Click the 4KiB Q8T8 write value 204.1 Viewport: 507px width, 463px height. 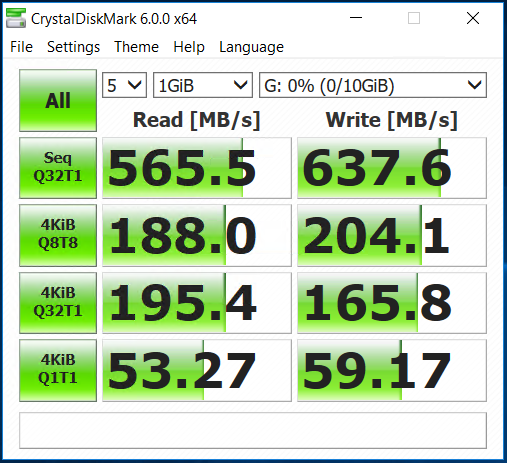(x=392, y=235)
